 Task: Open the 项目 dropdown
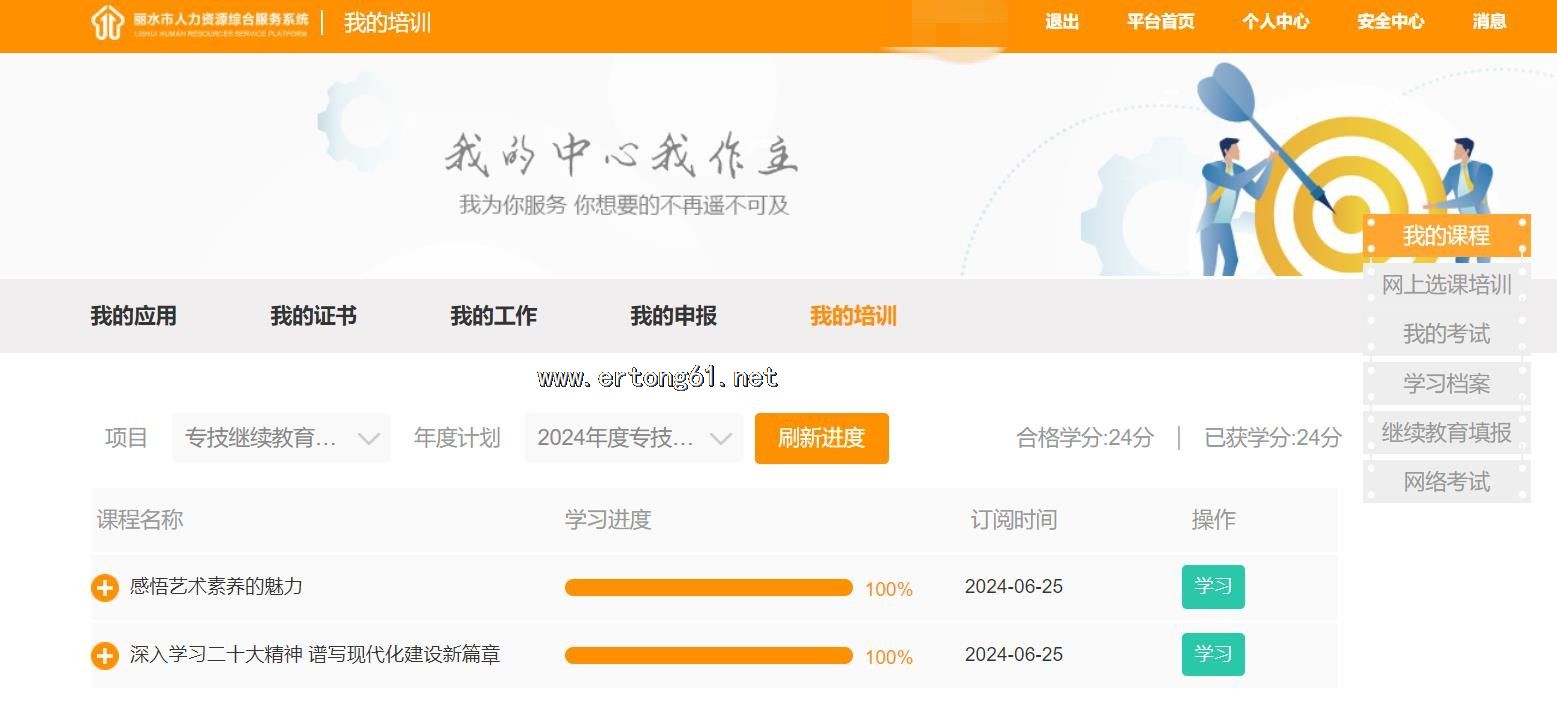281,438
